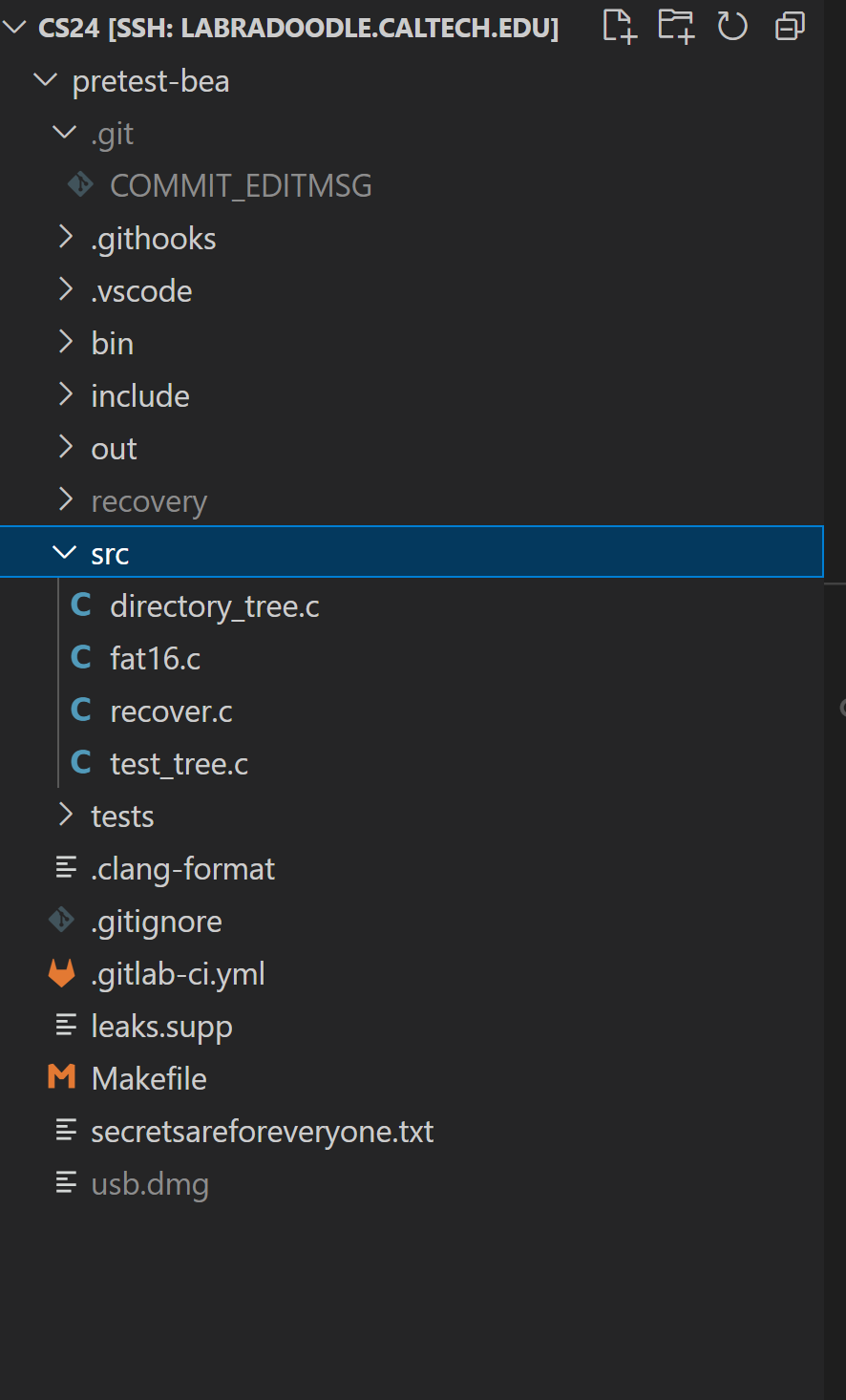The height and width of the screenshot is (1400, 846).
Task: Collapse the CS24 workspace section header
Action: [15, 28]
